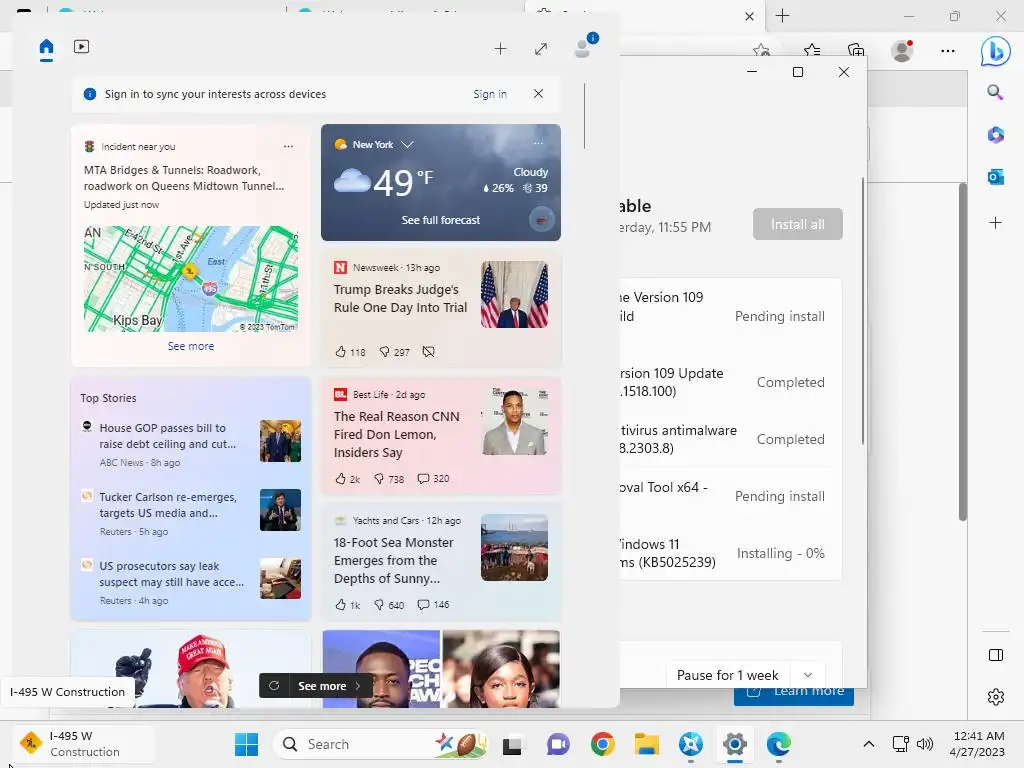
Task: Click See more under traffic map
Action: (x=191, y=346)
